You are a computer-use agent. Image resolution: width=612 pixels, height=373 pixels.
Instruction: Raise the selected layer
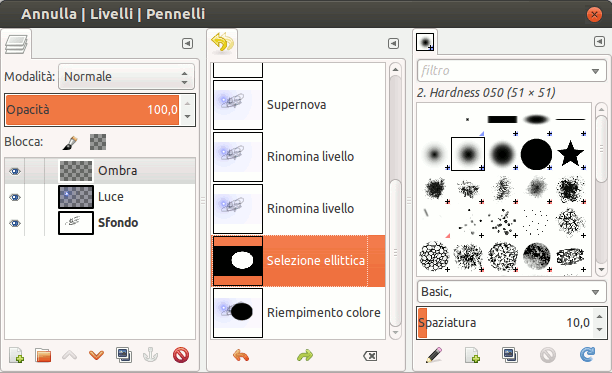pos(69,355)
